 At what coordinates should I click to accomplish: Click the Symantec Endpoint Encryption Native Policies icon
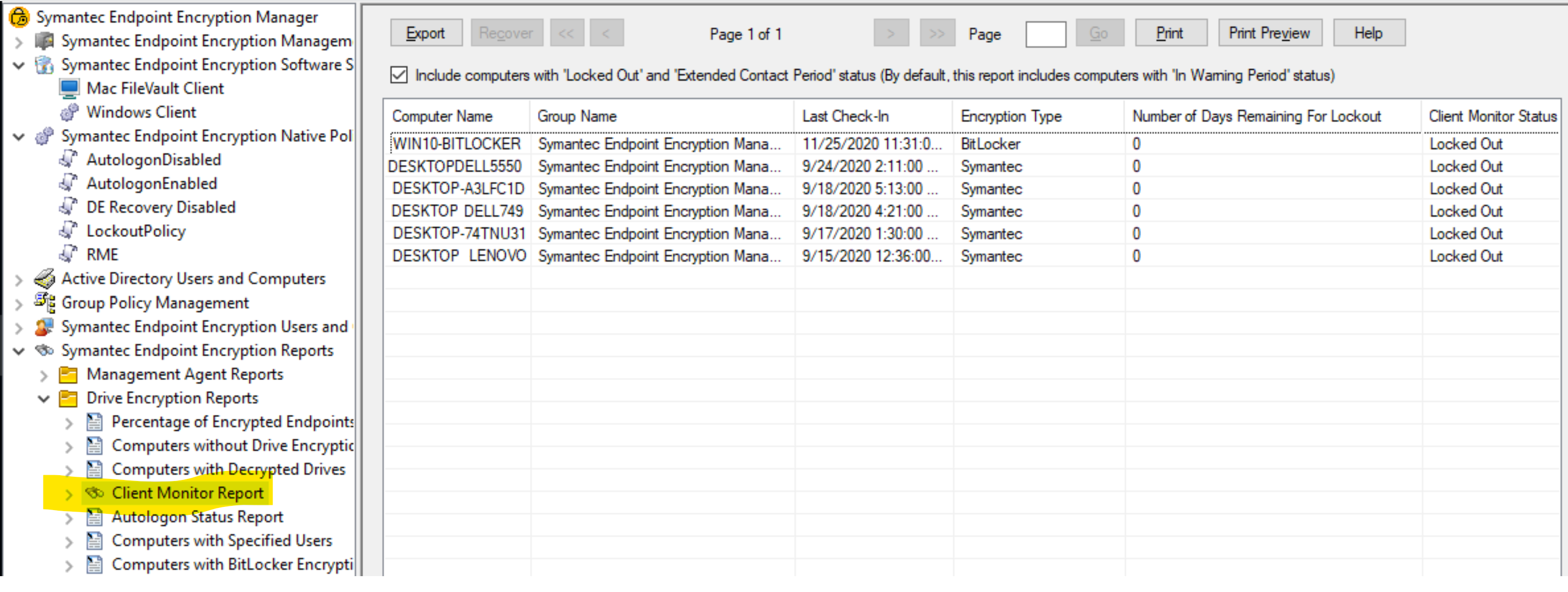coord(44,136)
